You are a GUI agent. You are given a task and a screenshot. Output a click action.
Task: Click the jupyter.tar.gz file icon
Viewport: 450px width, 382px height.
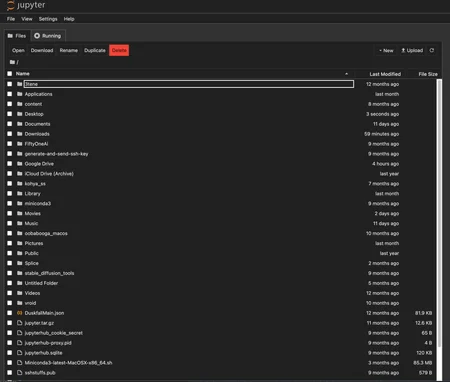tap(20, 323)
